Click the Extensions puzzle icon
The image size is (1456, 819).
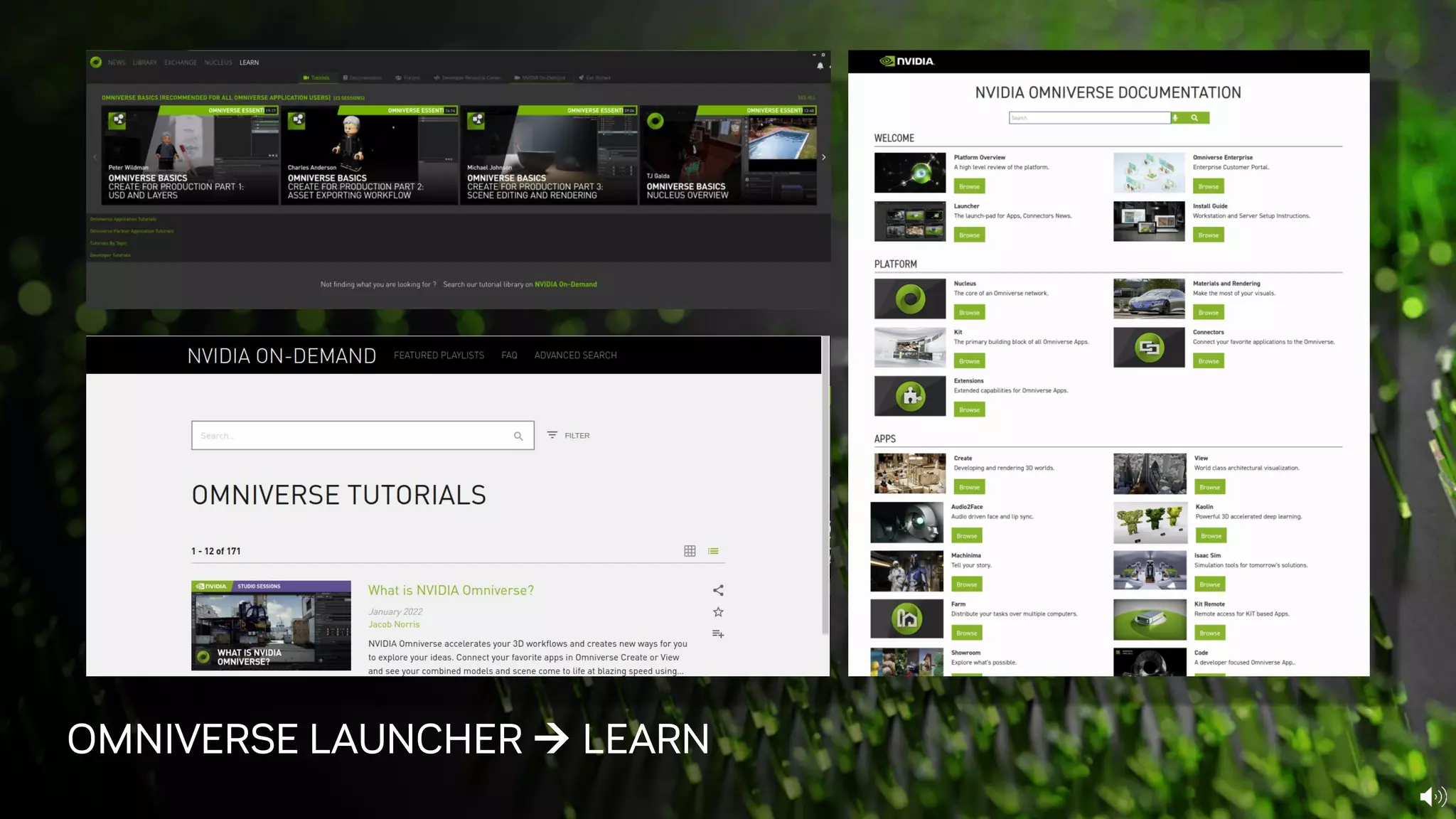coord(910,396)
